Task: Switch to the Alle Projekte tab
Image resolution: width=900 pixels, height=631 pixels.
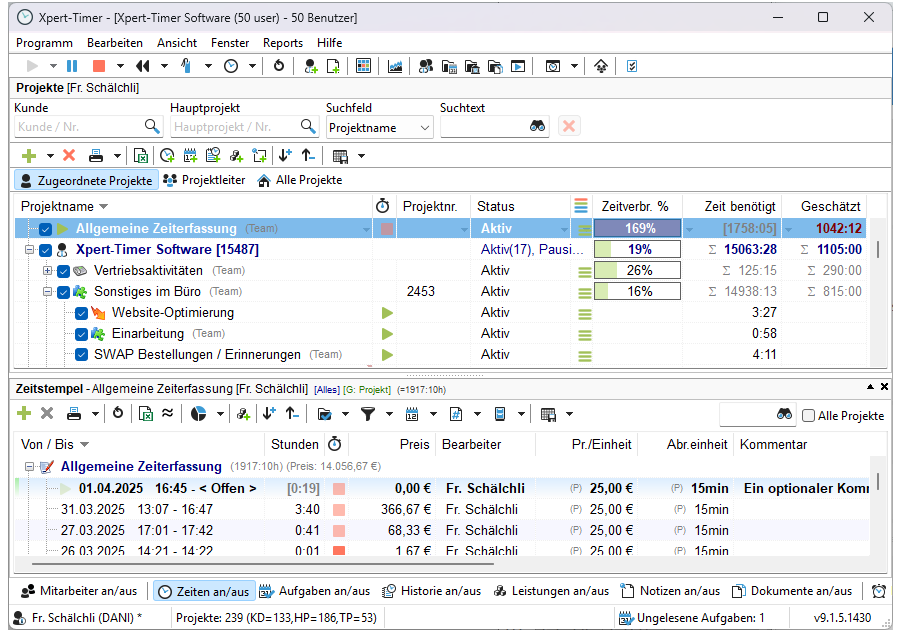Action: [x=299, y=180]
